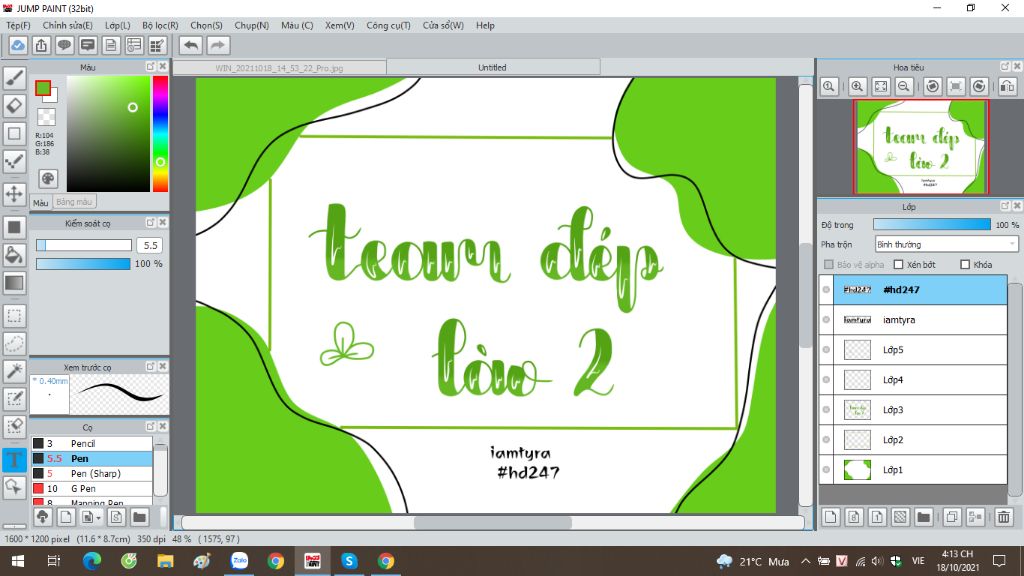
Task: Toggle visibility of Lớp4 layer
Action: pos(826,379)
